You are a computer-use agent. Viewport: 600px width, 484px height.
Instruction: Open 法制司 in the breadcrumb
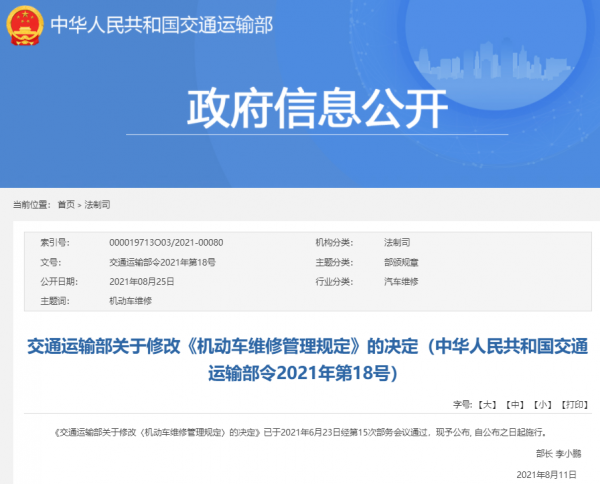[x=97, y=204]
